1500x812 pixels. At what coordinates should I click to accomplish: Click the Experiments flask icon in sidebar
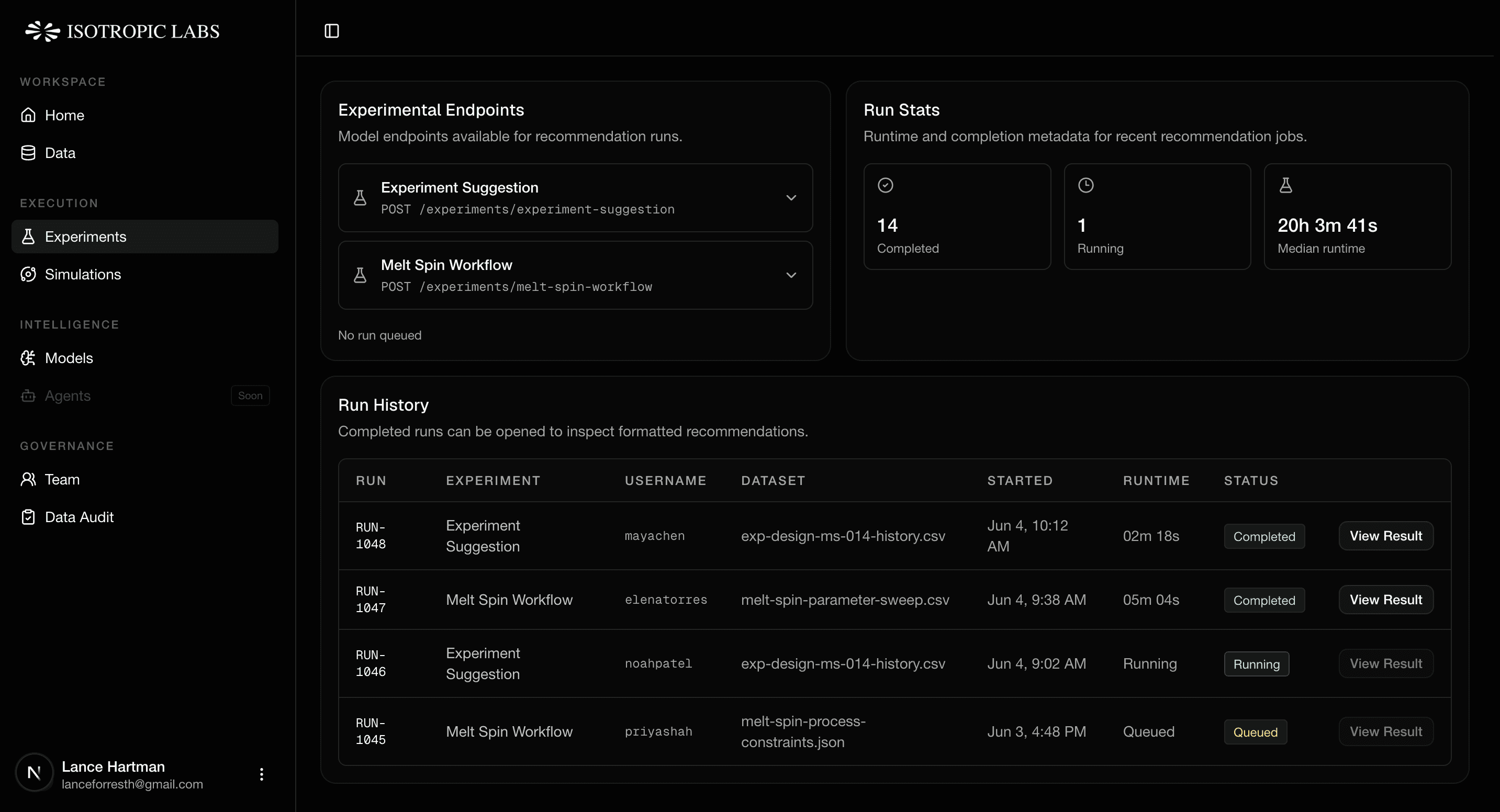(x=28, y=237)
